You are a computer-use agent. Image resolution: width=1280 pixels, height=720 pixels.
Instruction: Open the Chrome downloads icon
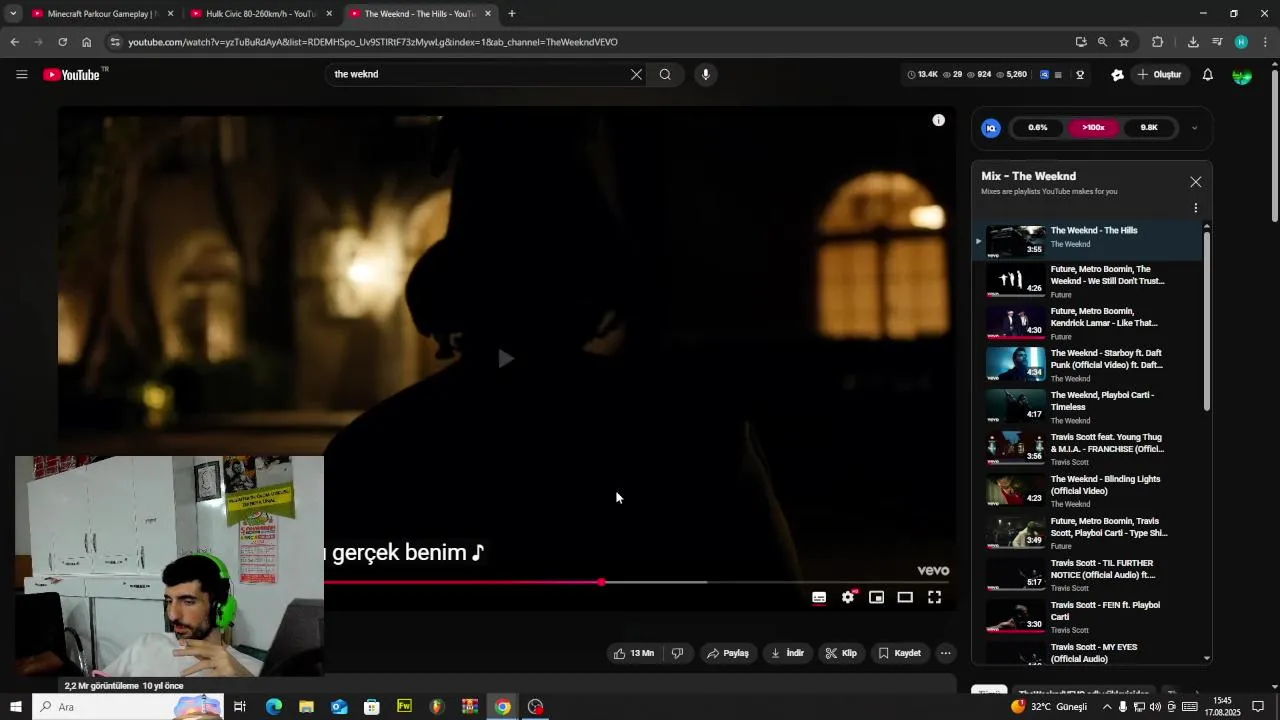click(1193, 42)
